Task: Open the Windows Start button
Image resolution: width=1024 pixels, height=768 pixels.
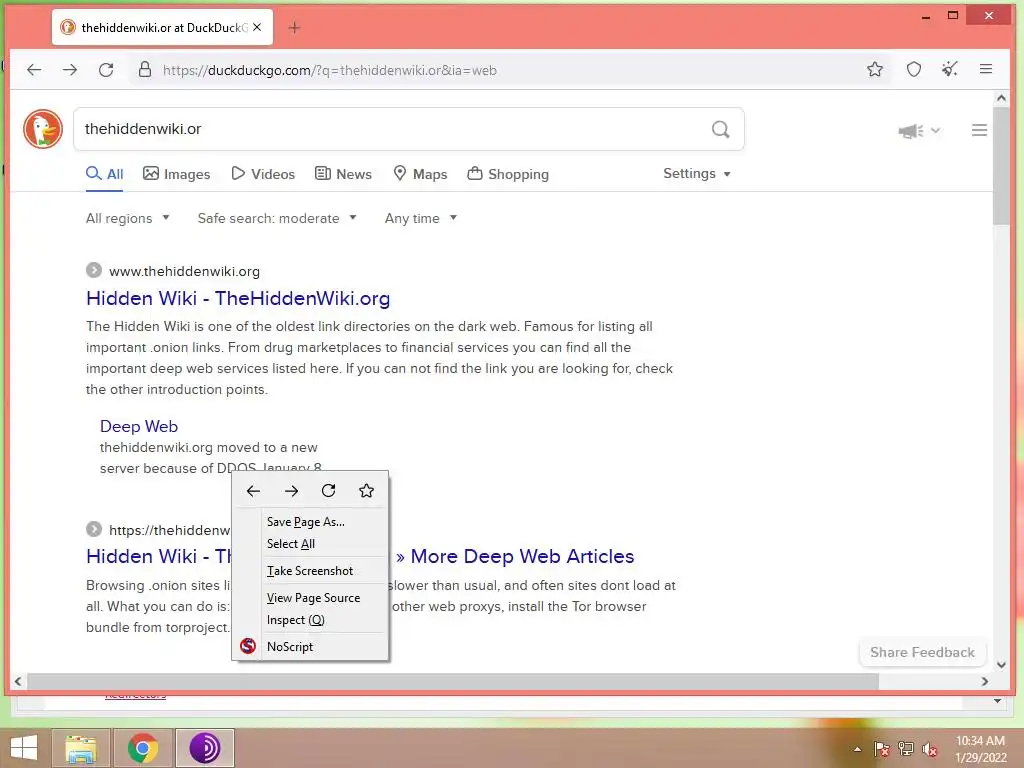Action: (24, 748)
